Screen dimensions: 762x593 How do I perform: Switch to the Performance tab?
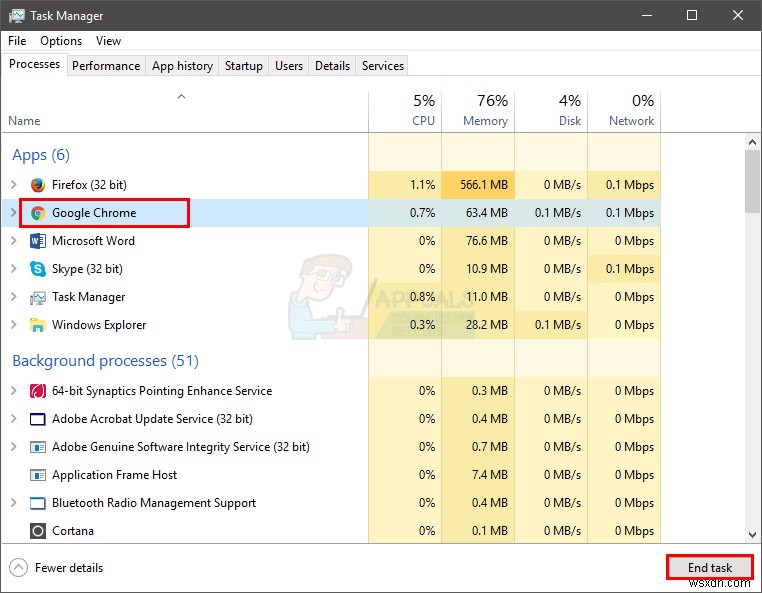click(106, 66)
